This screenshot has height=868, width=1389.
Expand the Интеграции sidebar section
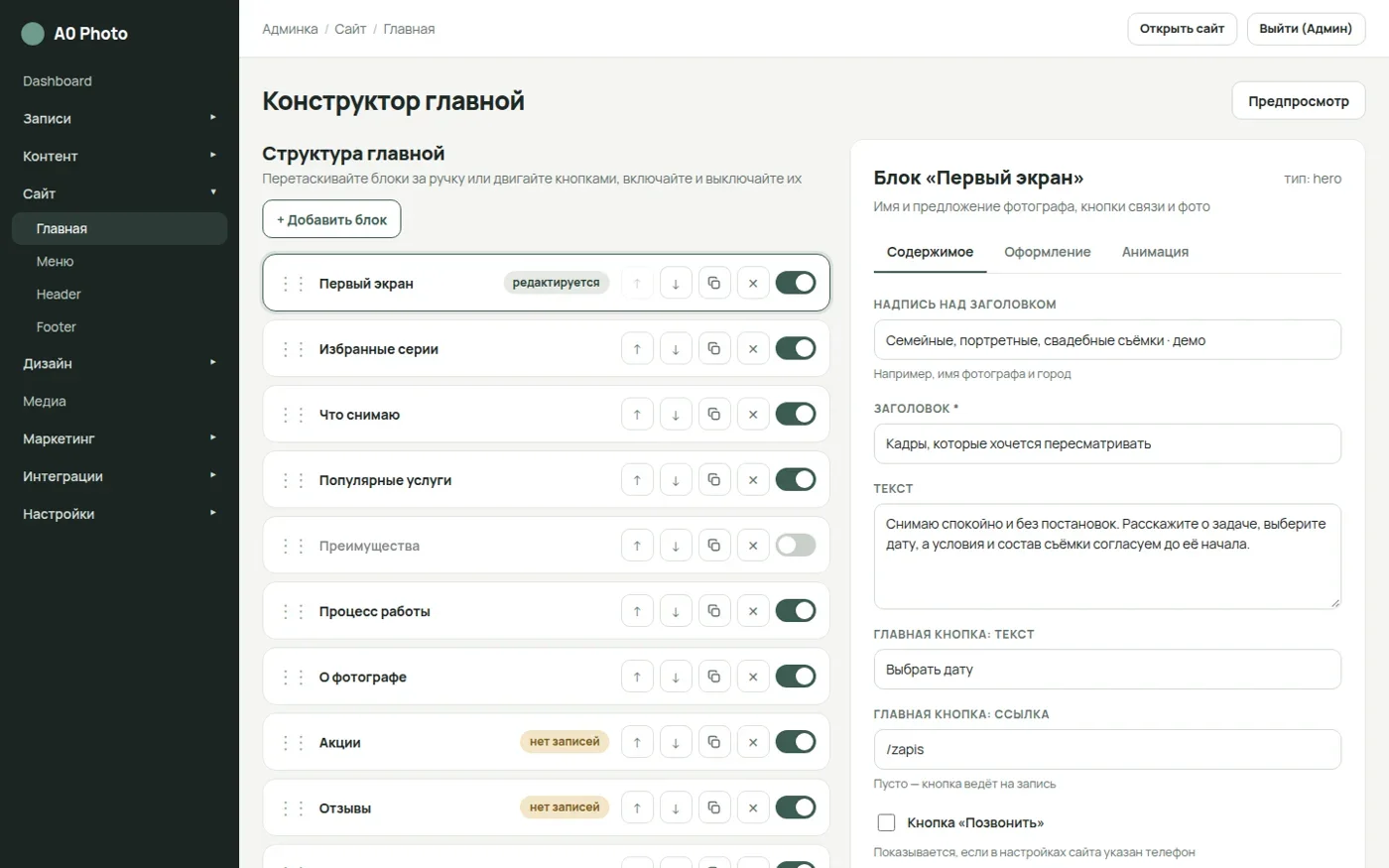pyautogui.click(x=119, y=476)
